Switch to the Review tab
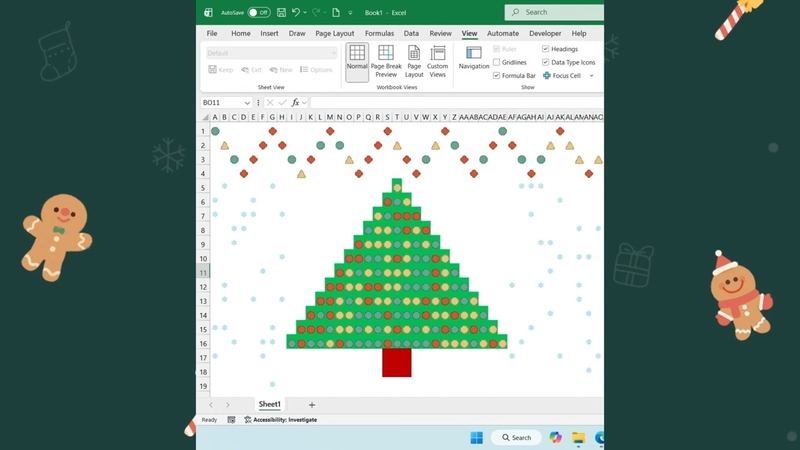 440,33
